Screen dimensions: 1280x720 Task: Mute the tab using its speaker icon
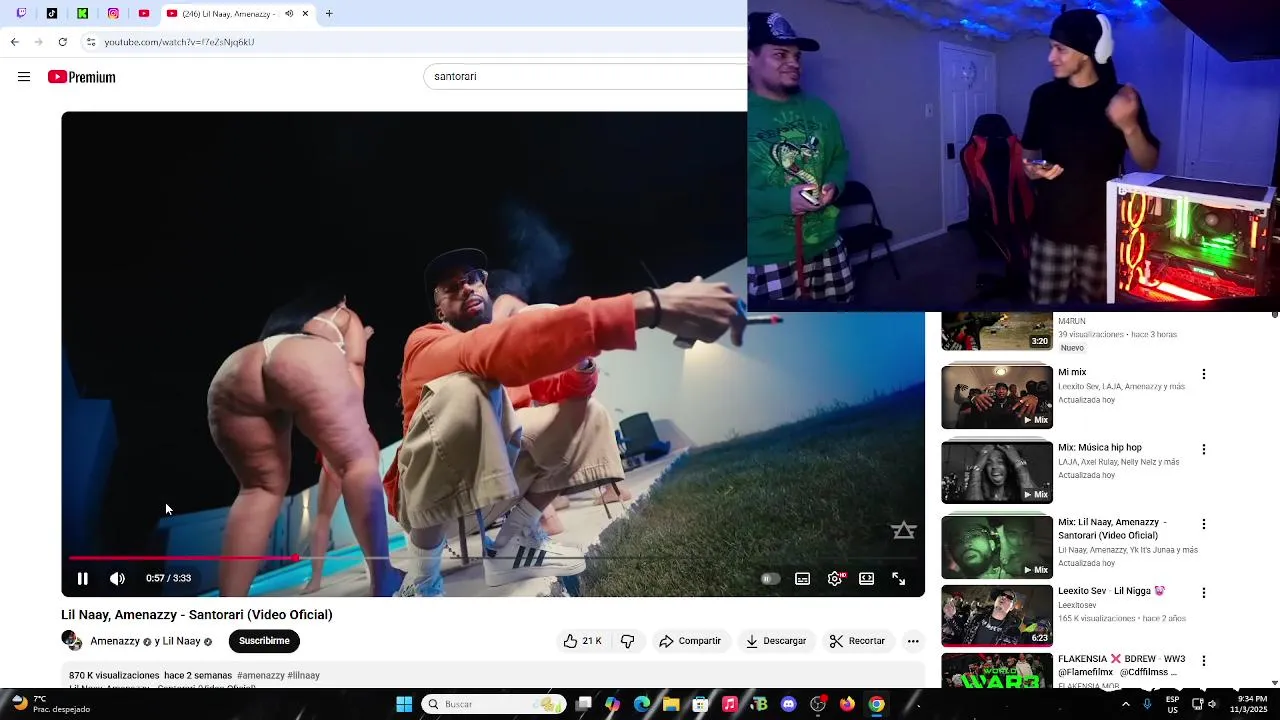tap(288, 14)
